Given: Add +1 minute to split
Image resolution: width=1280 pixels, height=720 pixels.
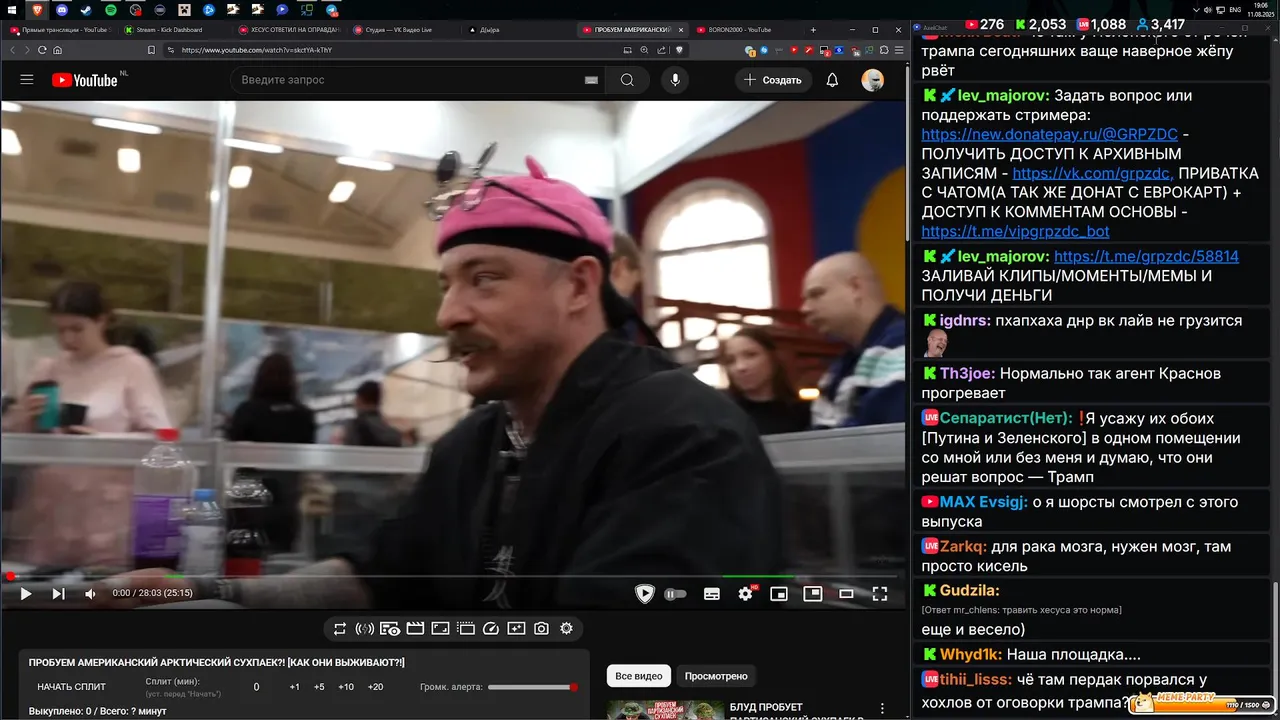Looking at the screenshot, I should tap(294, 687).
